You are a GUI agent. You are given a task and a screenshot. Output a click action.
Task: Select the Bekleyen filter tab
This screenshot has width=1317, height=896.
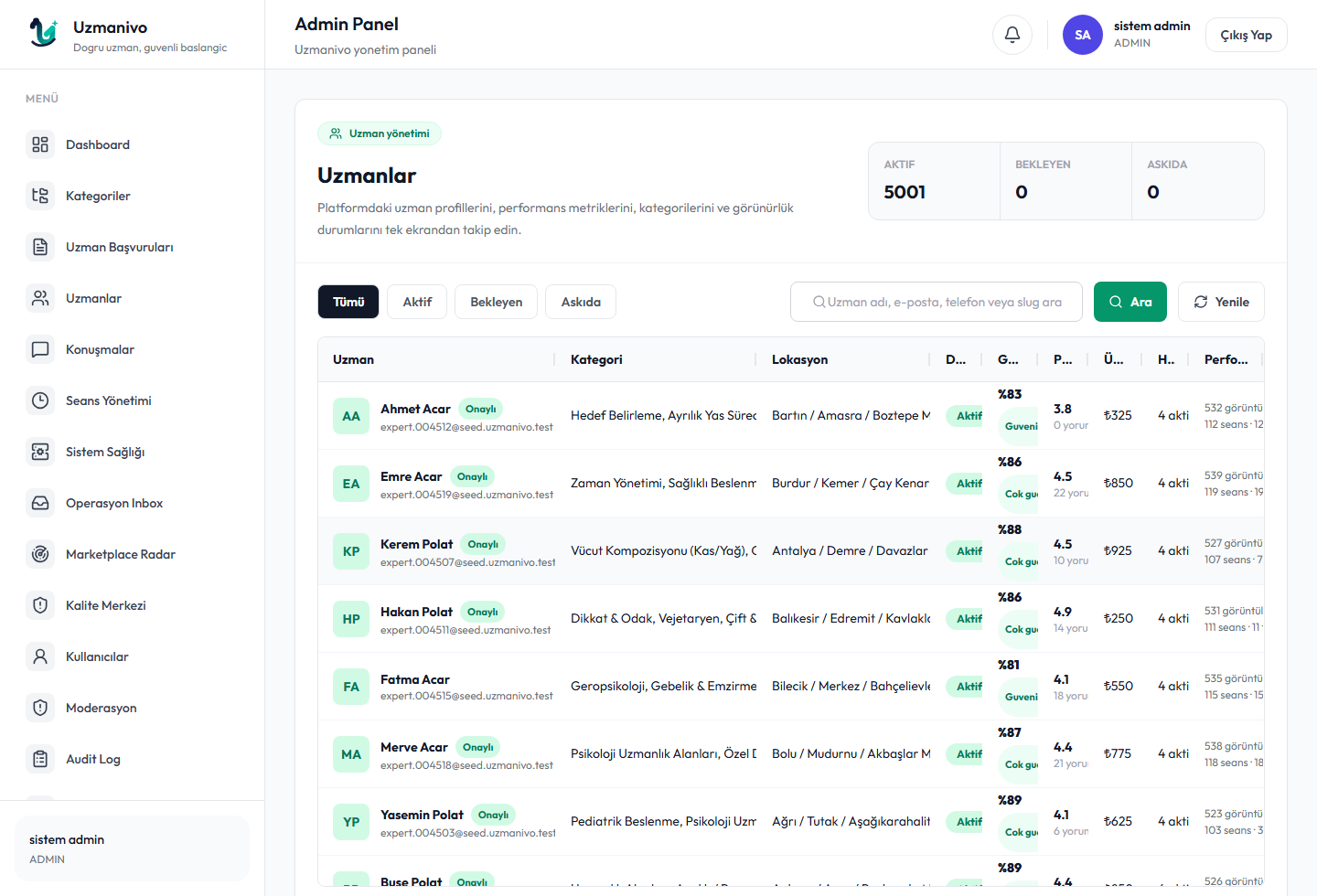(497, 302)
